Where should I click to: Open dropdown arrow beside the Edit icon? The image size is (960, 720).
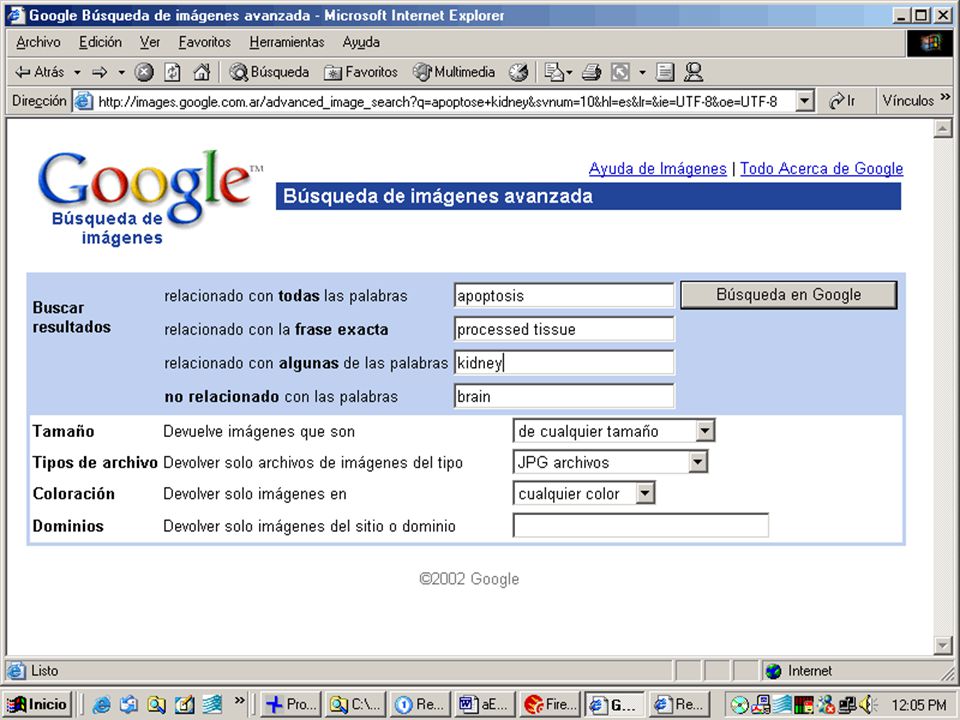[642, 72]
